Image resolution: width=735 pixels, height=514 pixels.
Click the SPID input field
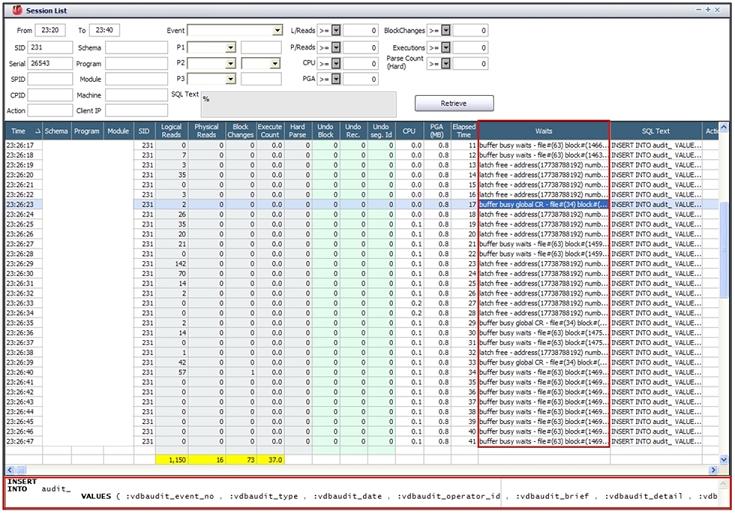click(50, 79)
